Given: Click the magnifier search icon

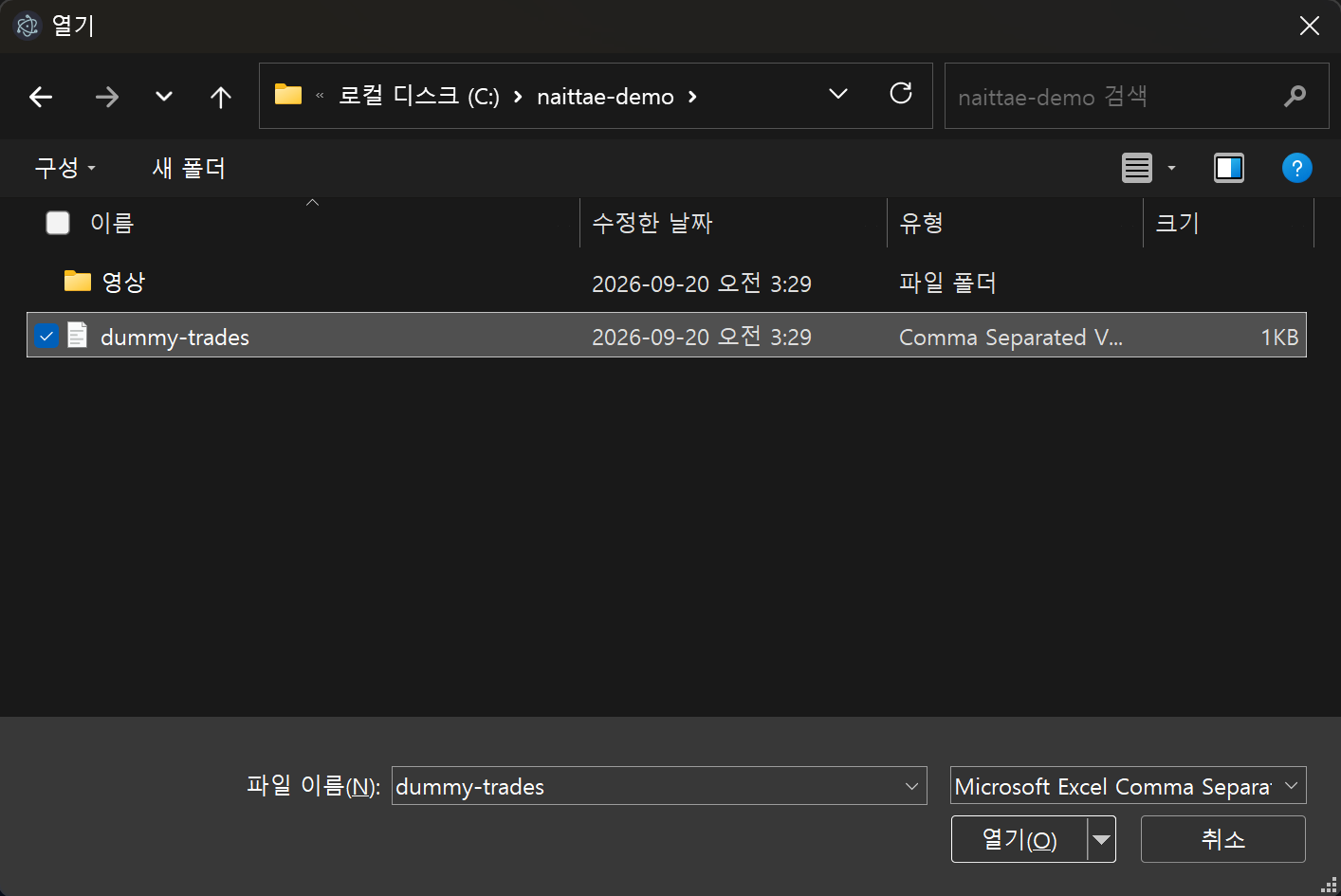Looking at the screenshot, I should pos(1295,96).
